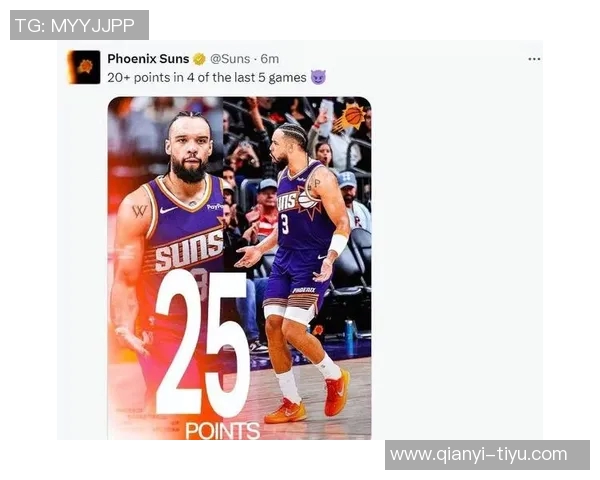
Task: Open the three-dot more options menu
Action: (534, 59)
